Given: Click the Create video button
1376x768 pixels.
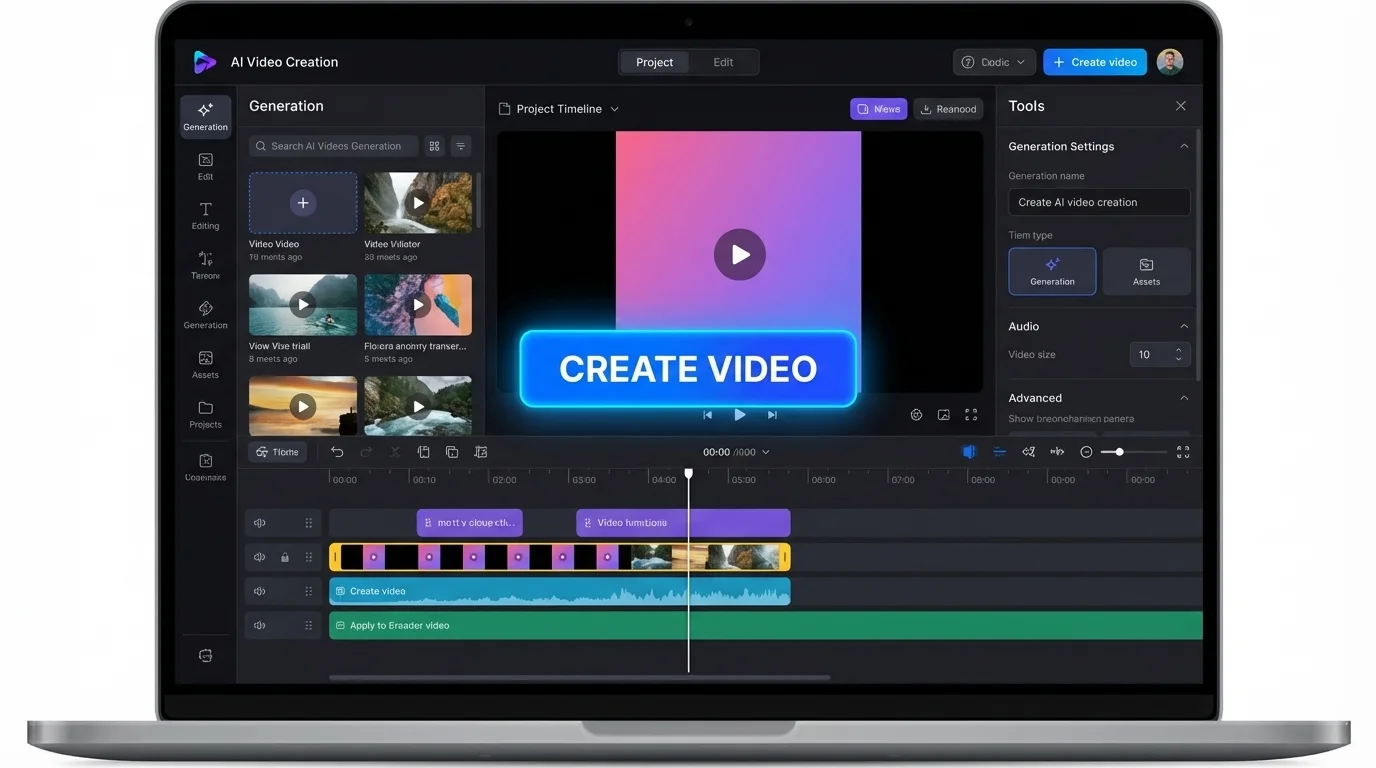Looking at the screenshot, I should [x=1094, y=61].
